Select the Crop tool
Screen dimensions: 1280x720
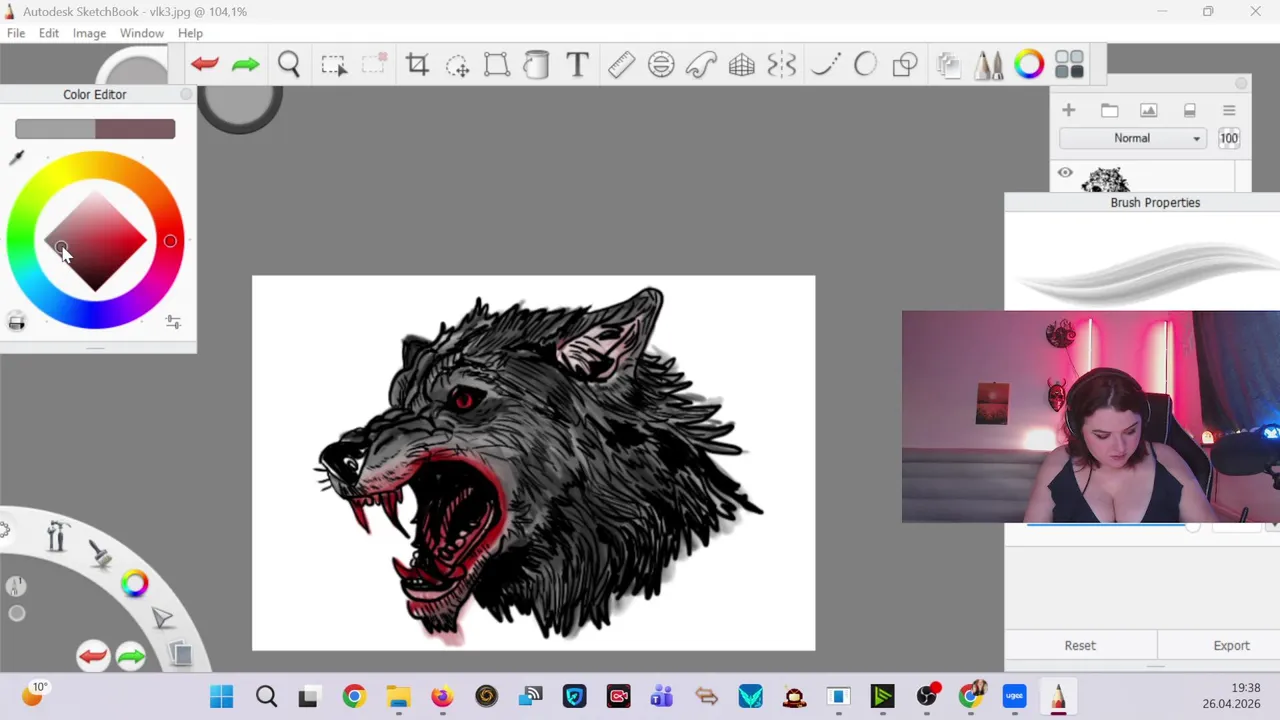[417, 65]
